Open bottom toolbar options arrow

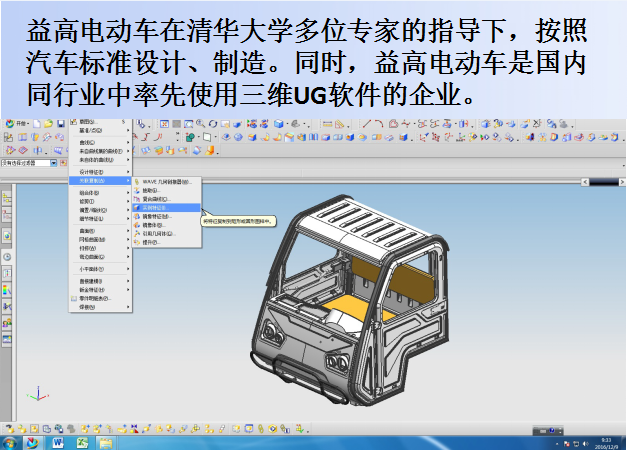pyautogui.click(x=308, y=431)
